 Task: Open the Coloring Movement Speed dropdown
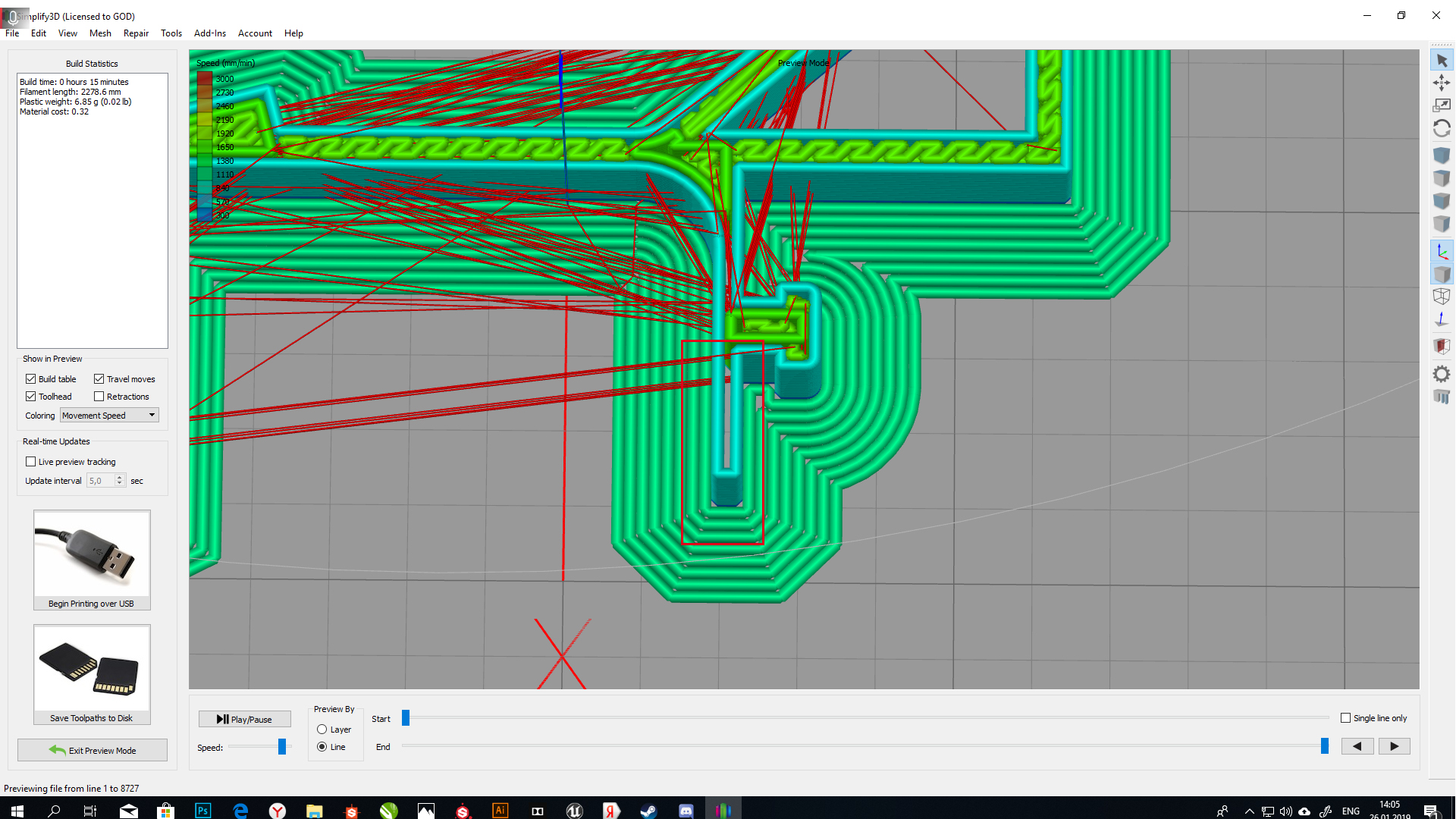point(109,416)
